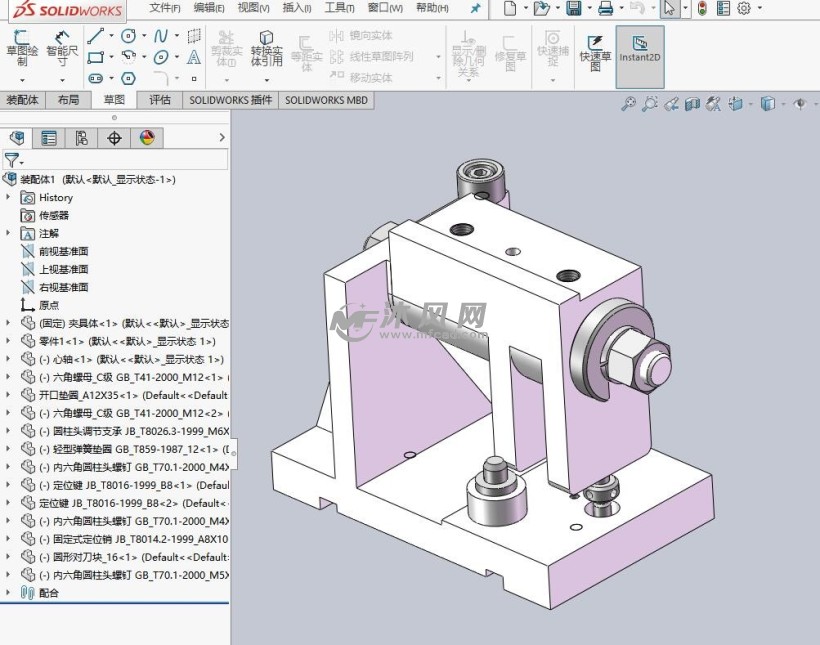820x645 pixels.
Task: Open the DimXpertManager tab
Action: tap(114, 138)
